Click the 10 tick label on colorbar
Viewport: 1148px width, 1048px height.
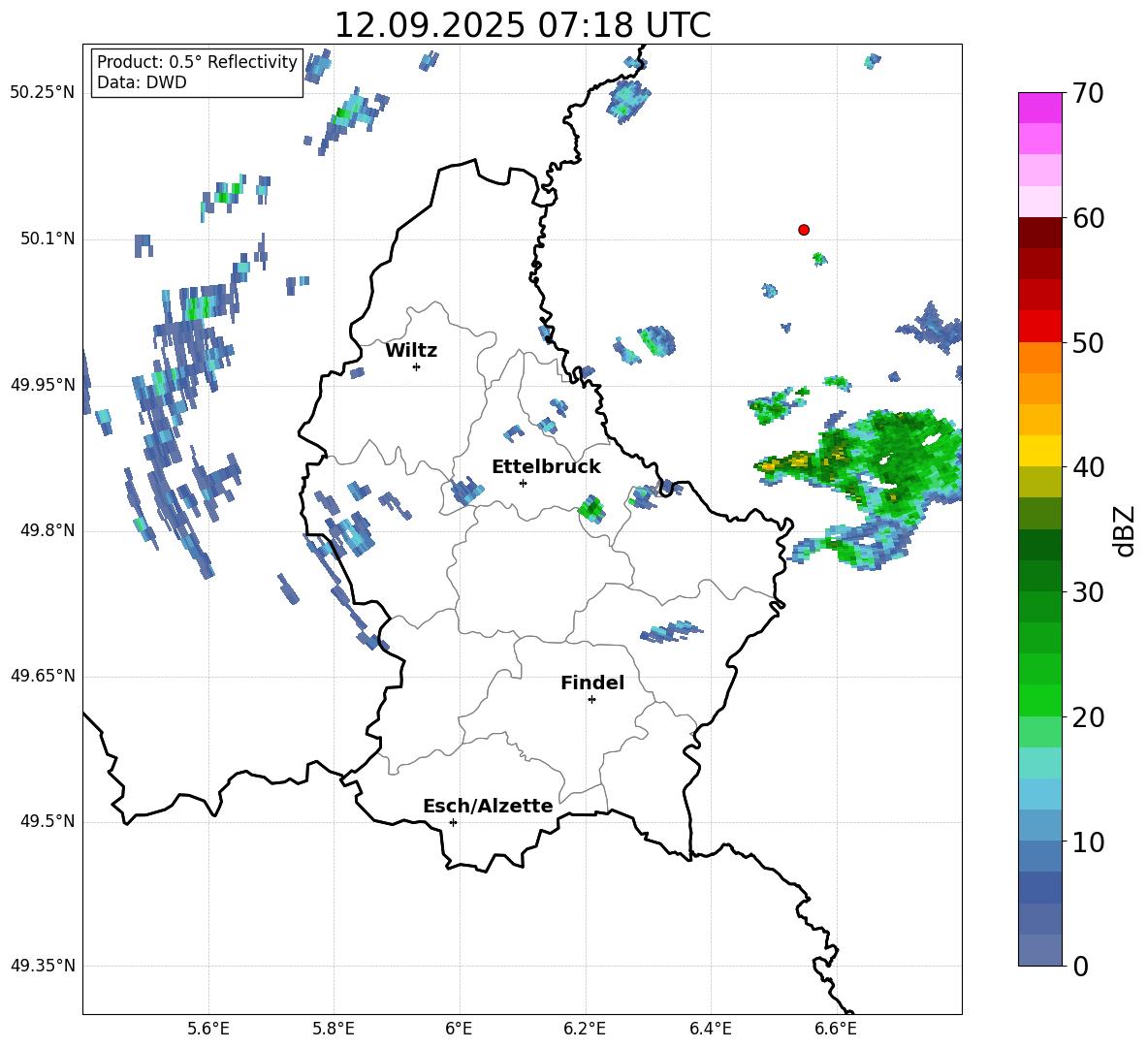pos(1088,842)
